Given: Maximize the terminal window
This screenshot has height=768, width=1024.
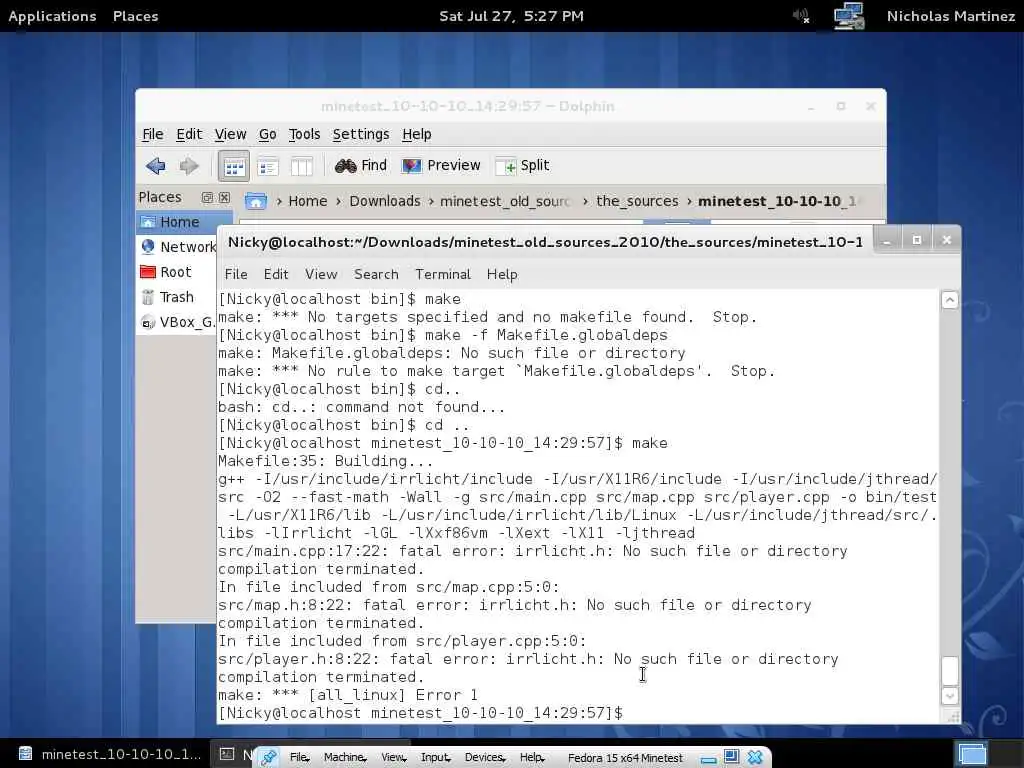Looking at the screenshot, I should [x=916, y=241].
